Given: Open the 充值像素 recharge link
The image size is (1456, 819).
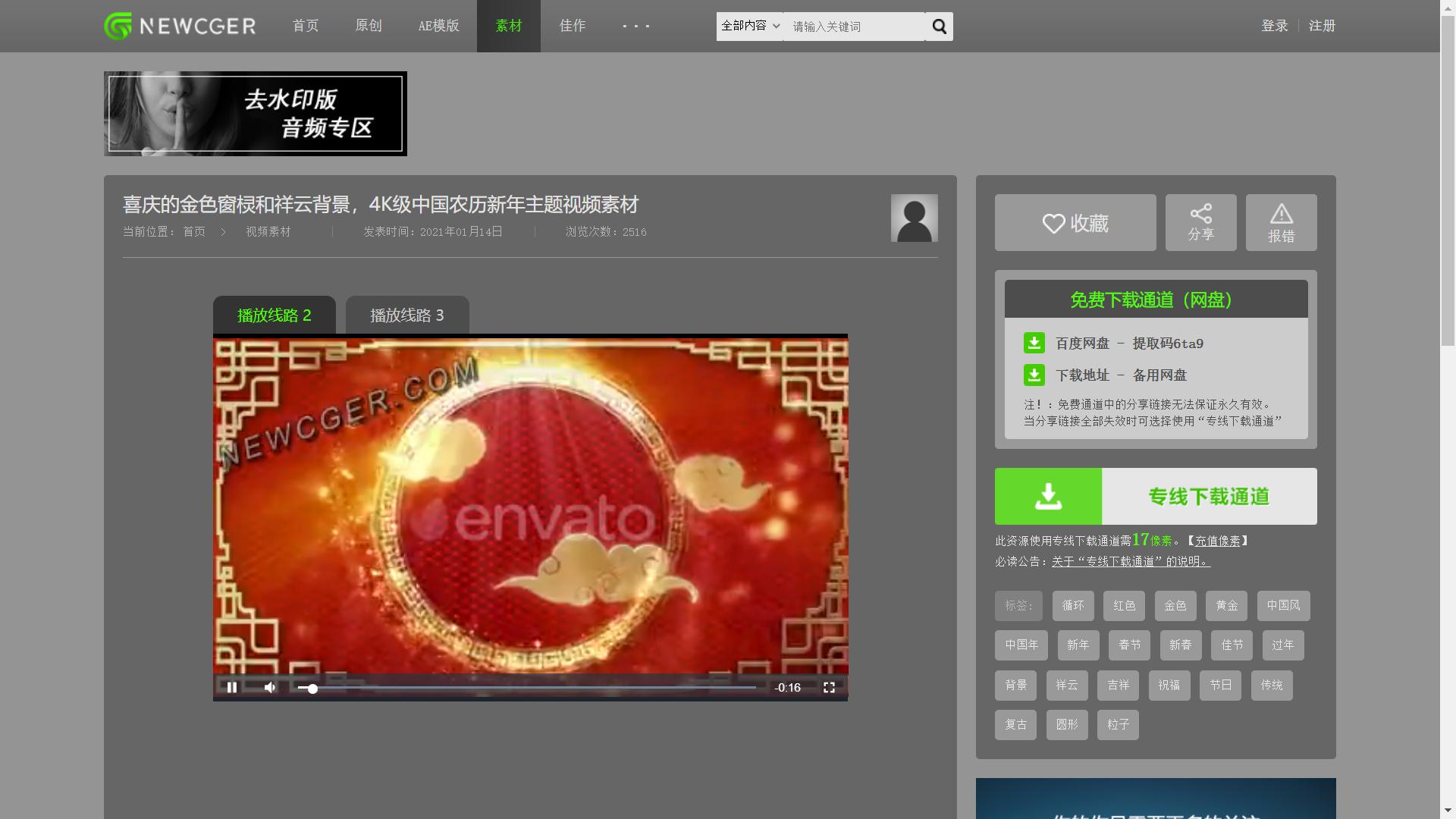Looking at the screenshot, I should (1218, 541).
